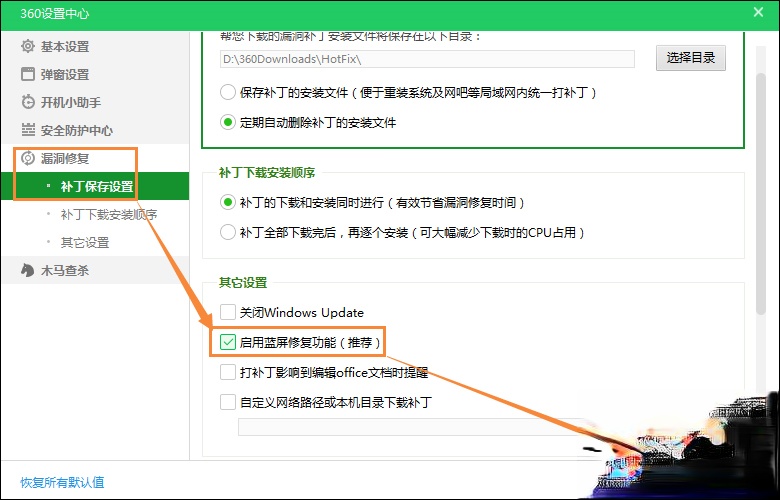This screenshot has width=780, height=500.
Task: Click the vertical scrollbar thumb
Action: tap(761, 194)
